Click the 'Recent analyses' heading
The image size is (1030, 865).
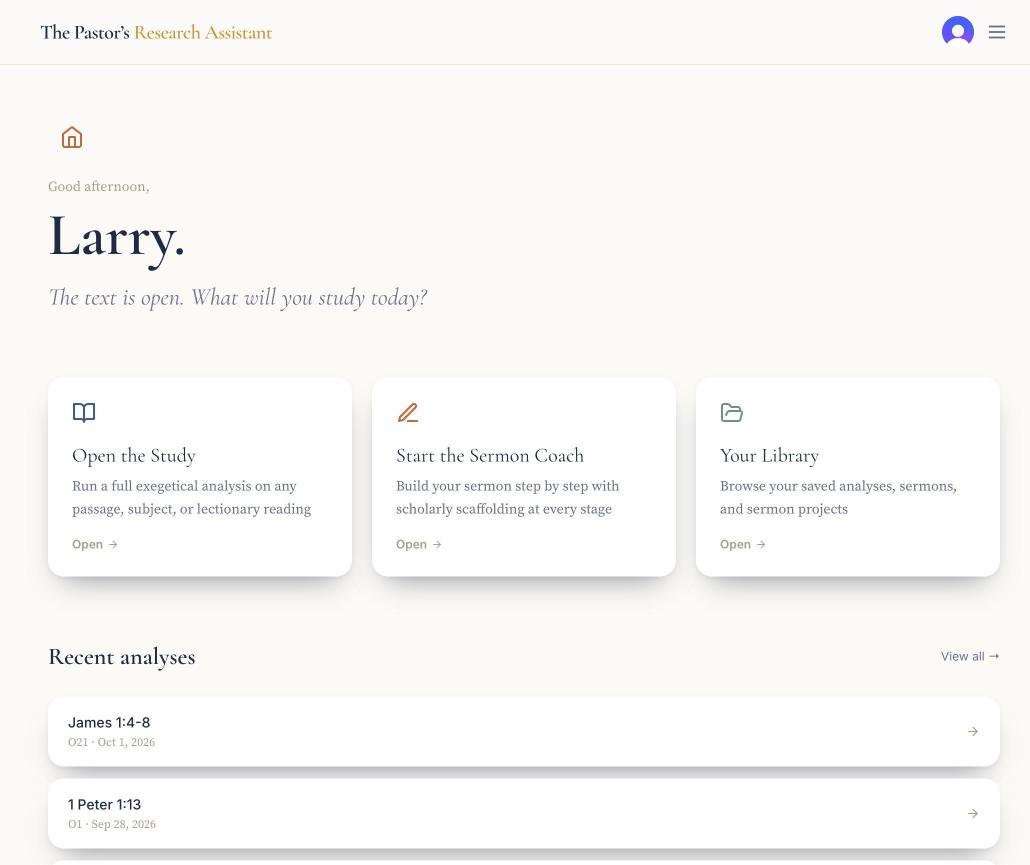pos(122,657)
